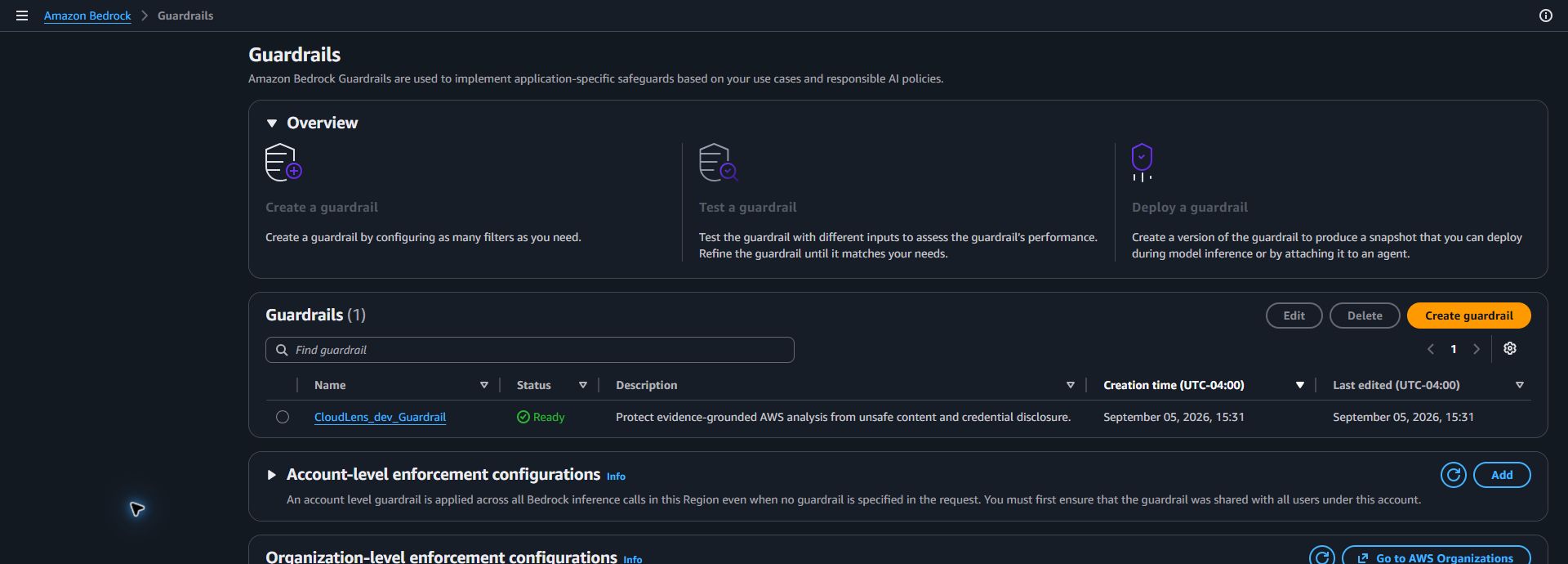Click the 'Deploy a guardrail' overview heading
The image size is (1568, 564).
[x=1190, y=208]
